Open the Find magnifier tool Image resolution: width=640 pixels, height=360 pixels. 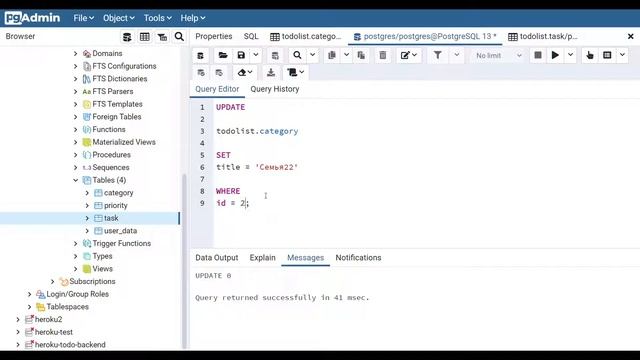pyautogui.click(x=298, y=55)
